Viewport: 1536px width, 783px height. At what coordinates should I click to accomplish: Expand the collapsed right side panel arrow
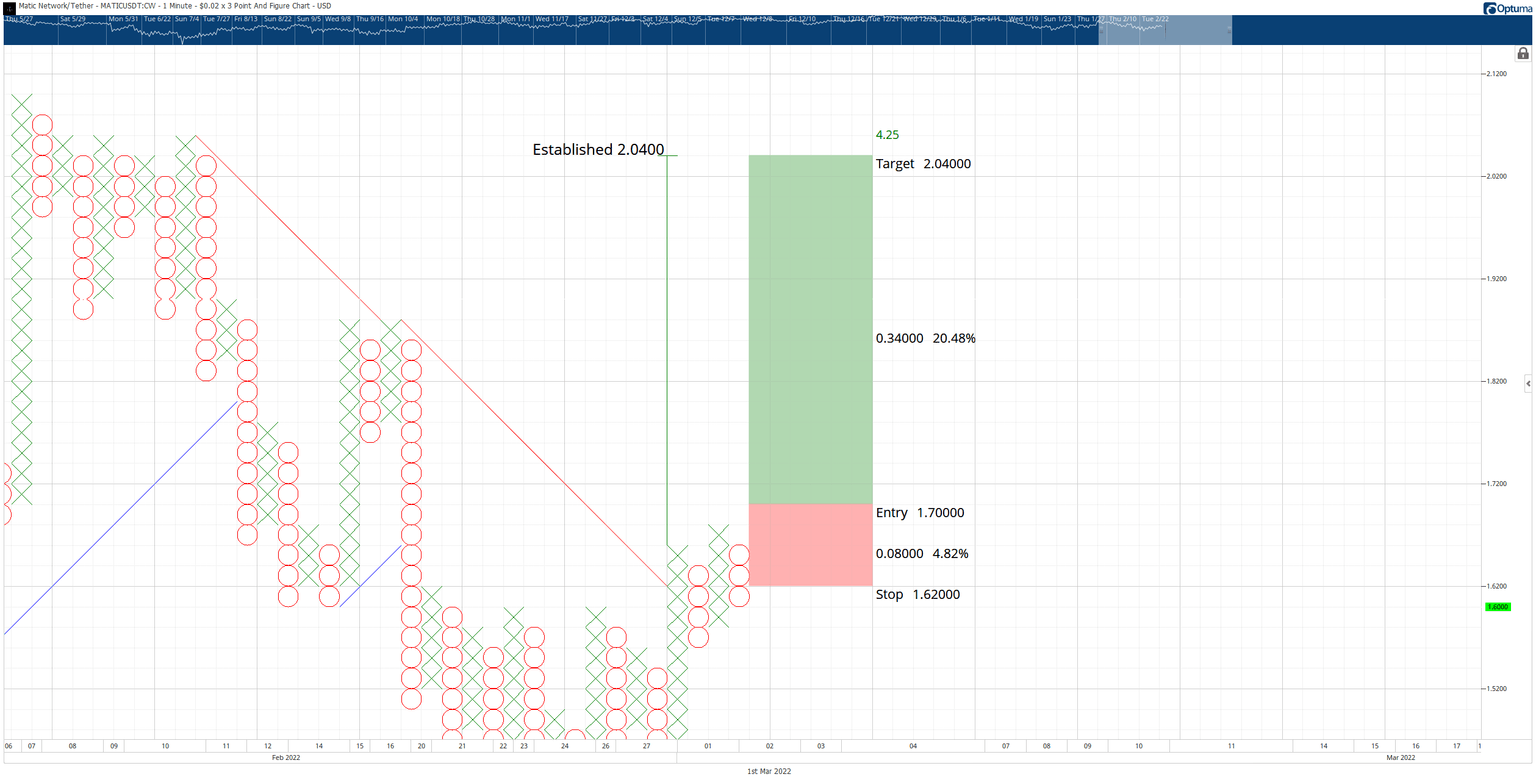pyautogui.click(x=1528, y=383)
